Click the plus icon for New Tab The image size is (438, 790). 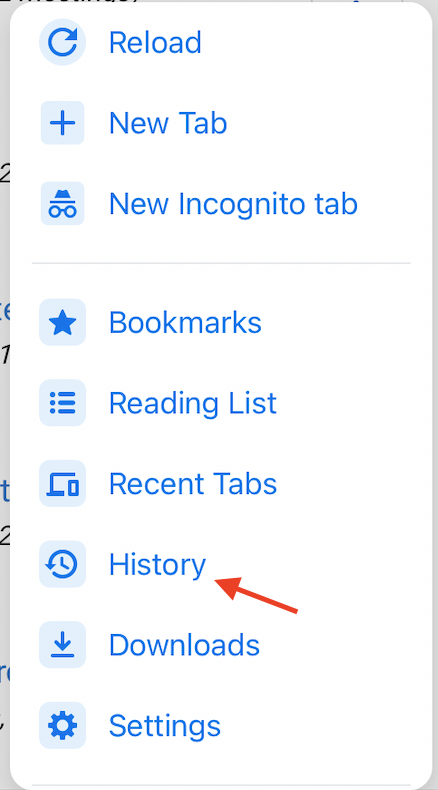coord(62,123)
